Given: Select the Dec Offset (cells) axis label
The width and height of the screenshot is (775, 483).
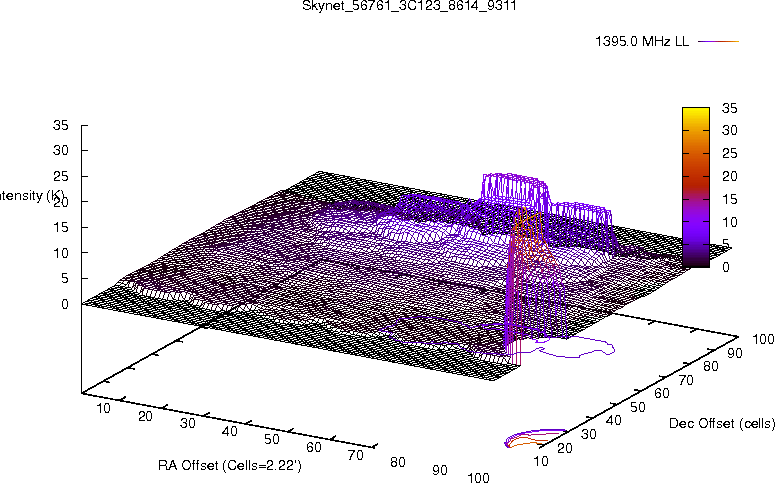Looking at the screenshot, I should coord(722,424).
